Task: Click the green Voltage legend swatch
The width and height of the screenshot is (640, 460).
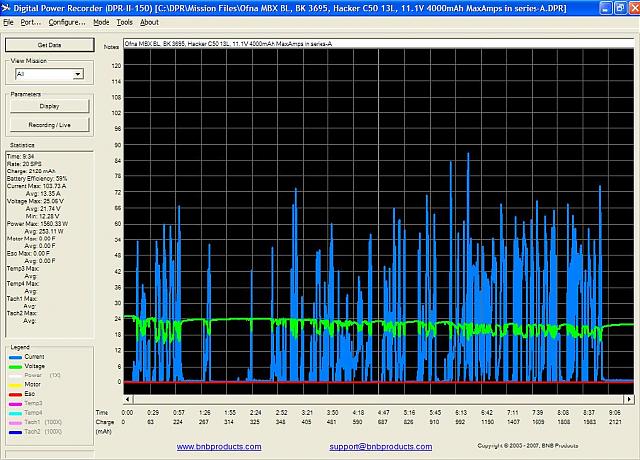Action: click(14, 365)
